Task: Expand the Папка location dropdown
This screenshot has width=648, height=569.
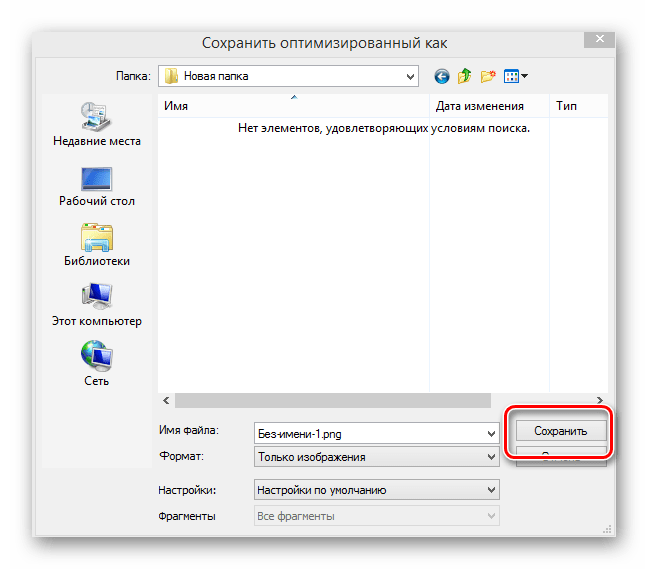Action: (x=410, y=76)
